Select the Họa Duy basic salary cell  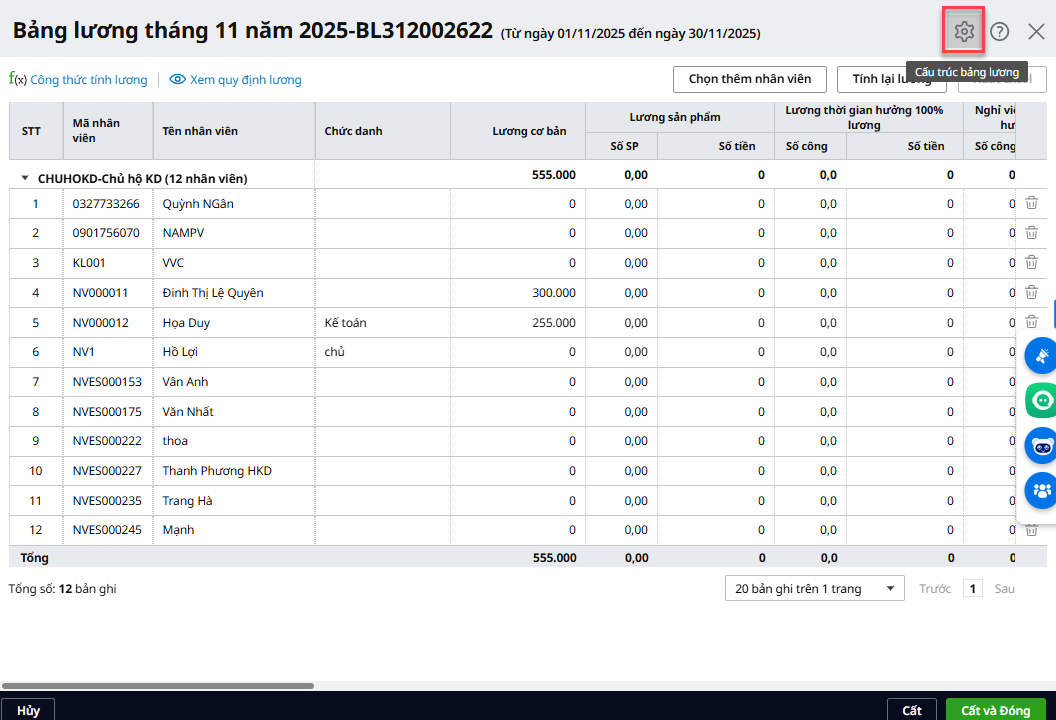pos(518,323)
